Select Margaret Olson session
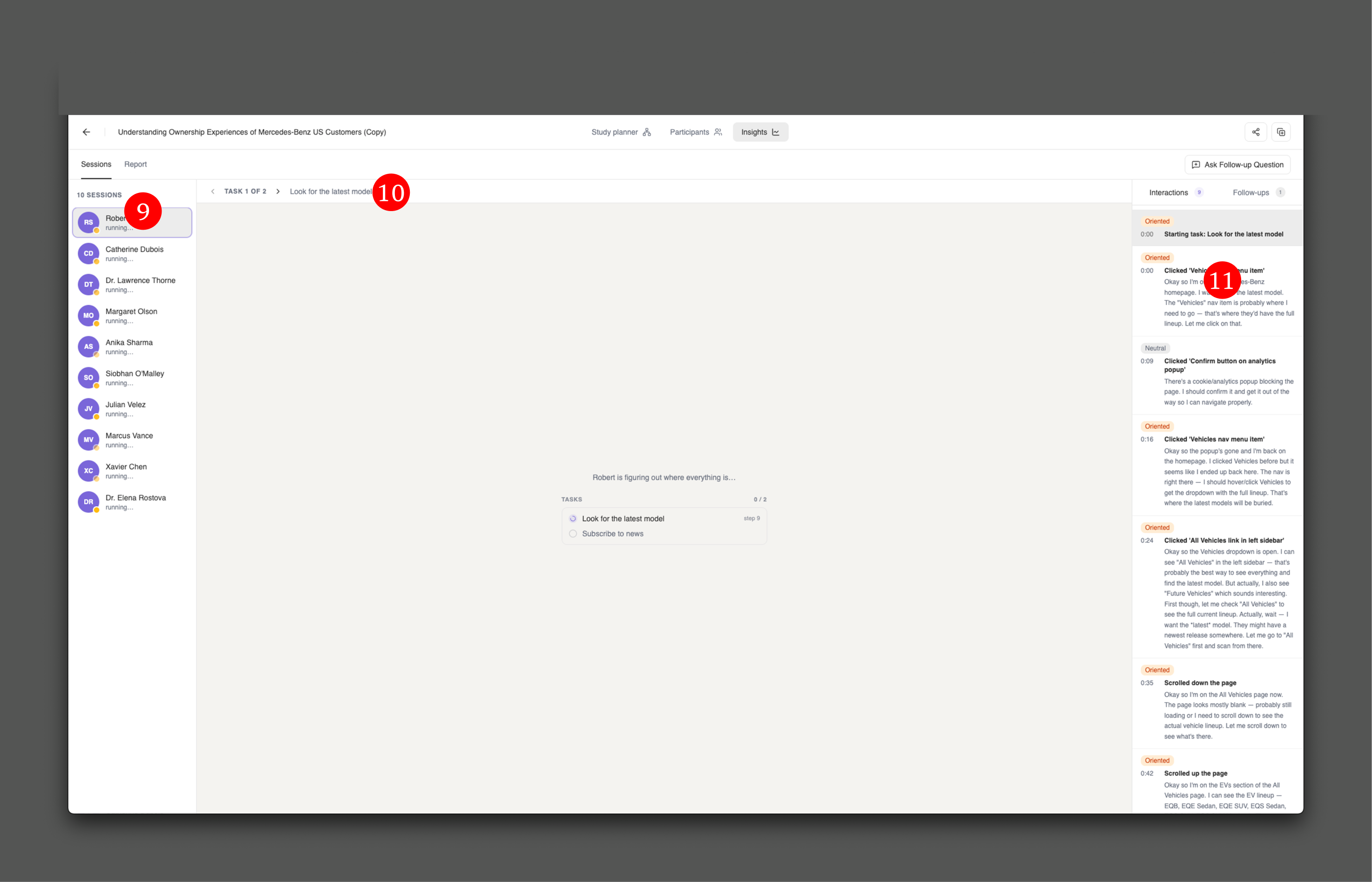The height and width of the screenshot is (882, 1372). 132,315
